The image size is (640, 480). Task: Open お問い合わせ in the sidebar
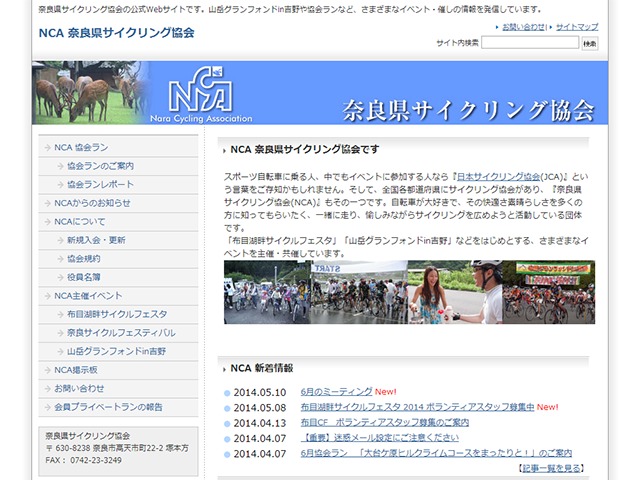pos(118,389)
